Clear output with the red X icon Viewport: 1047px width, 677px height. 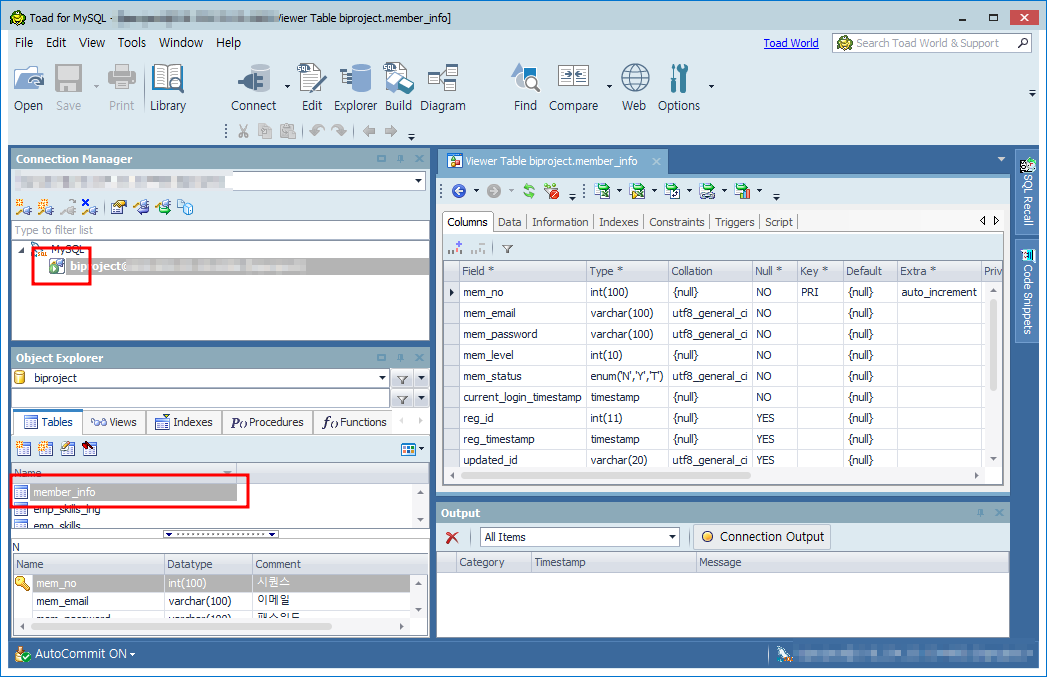click(x=452, y=537)
